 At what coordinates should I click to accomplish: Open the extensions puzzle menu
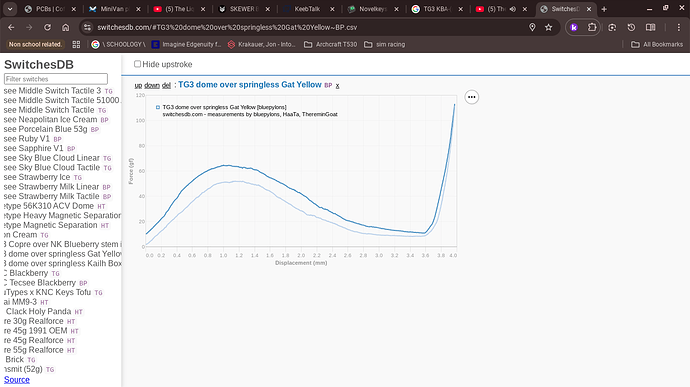[x=592, y=27]
